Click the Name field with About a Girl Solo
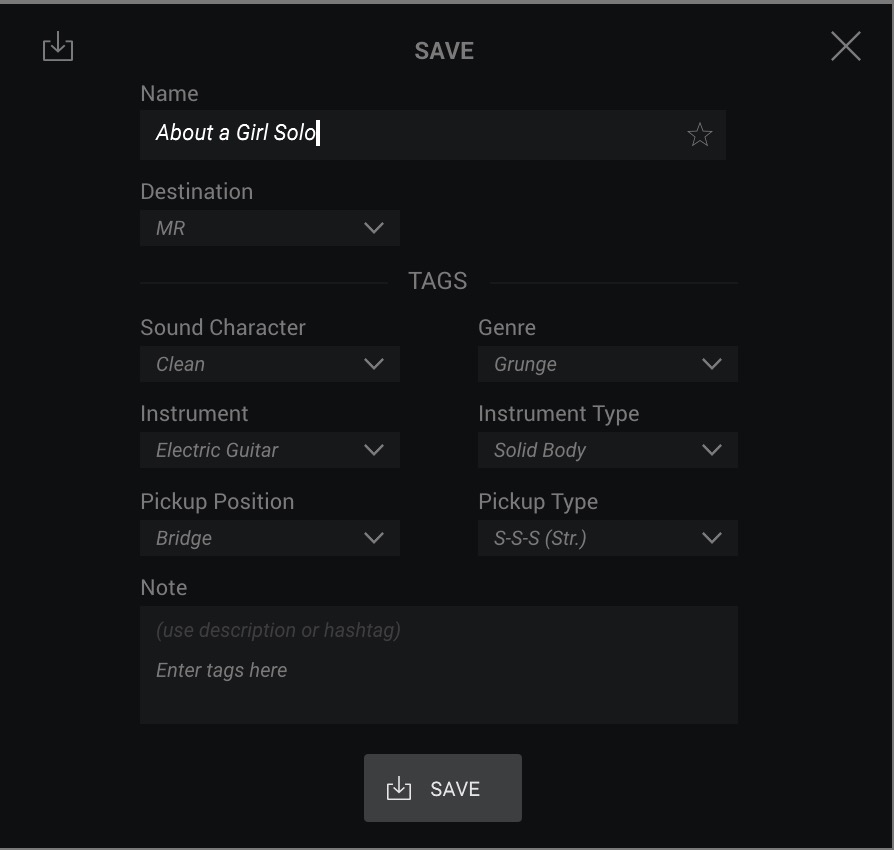The image size is (894, 850). (433, 135)
